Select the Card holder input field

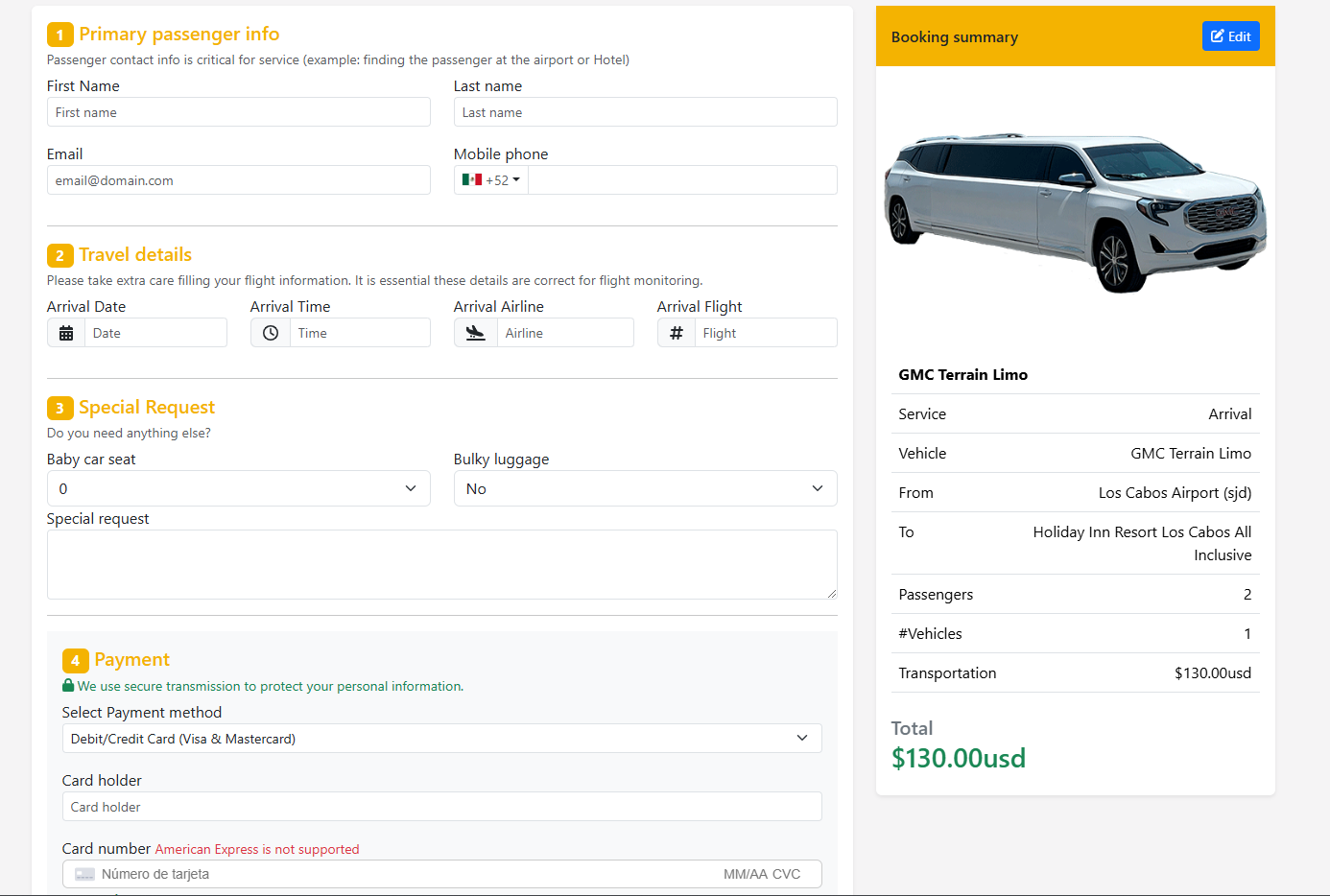click(x=441, y=807)
